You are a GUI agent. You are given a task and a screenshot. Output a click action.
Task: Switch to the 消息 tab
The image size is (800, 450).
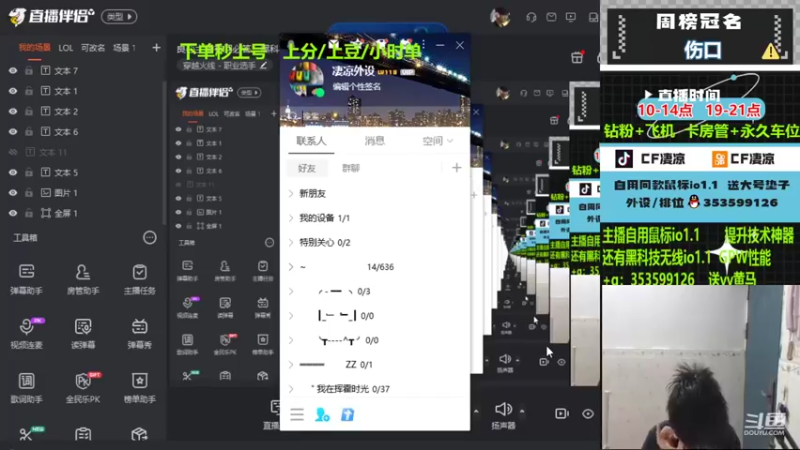tap(374, 141)
